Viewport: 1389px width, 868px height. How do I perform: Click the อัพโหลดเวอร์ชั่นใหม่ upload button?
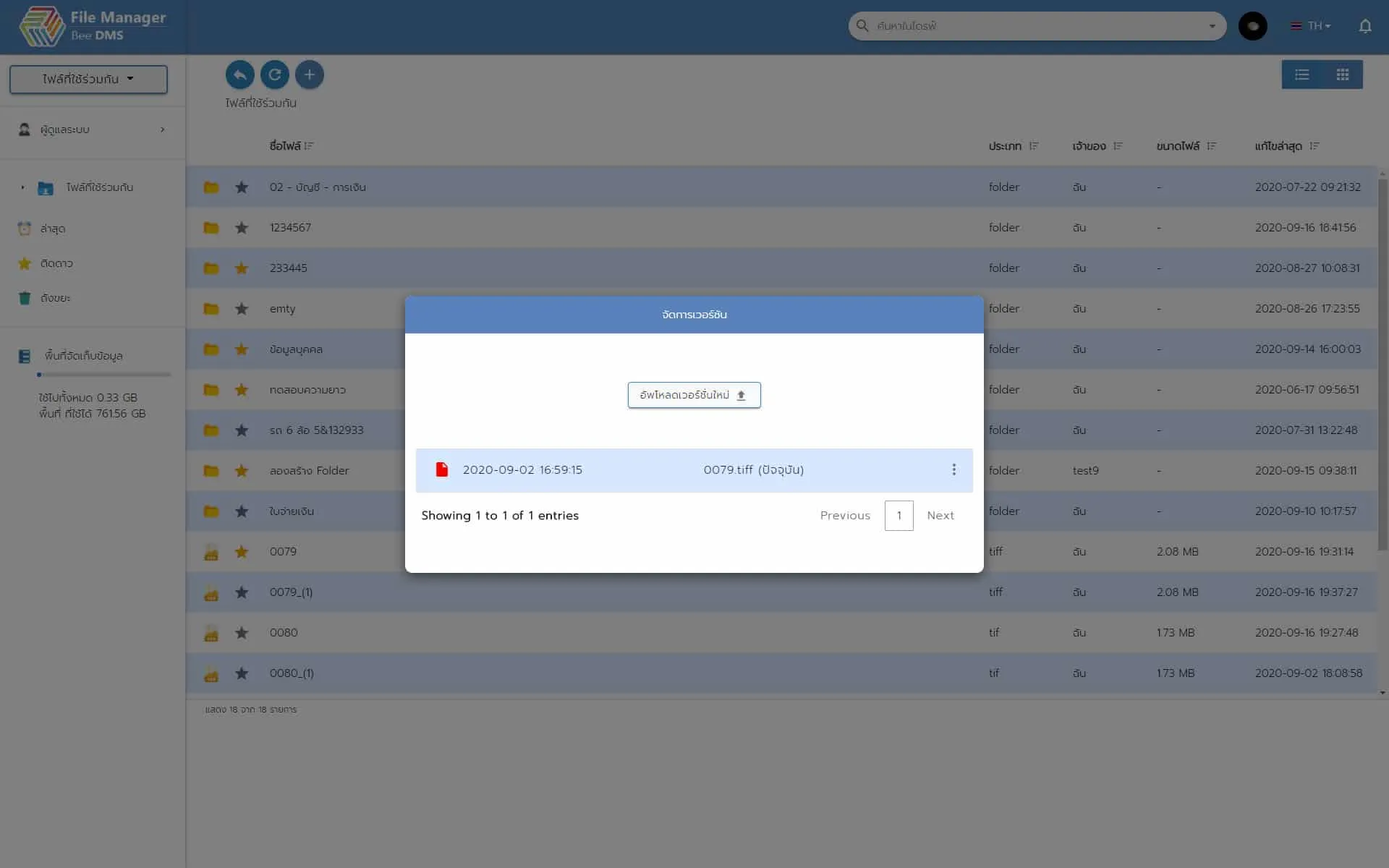(694, 395)
